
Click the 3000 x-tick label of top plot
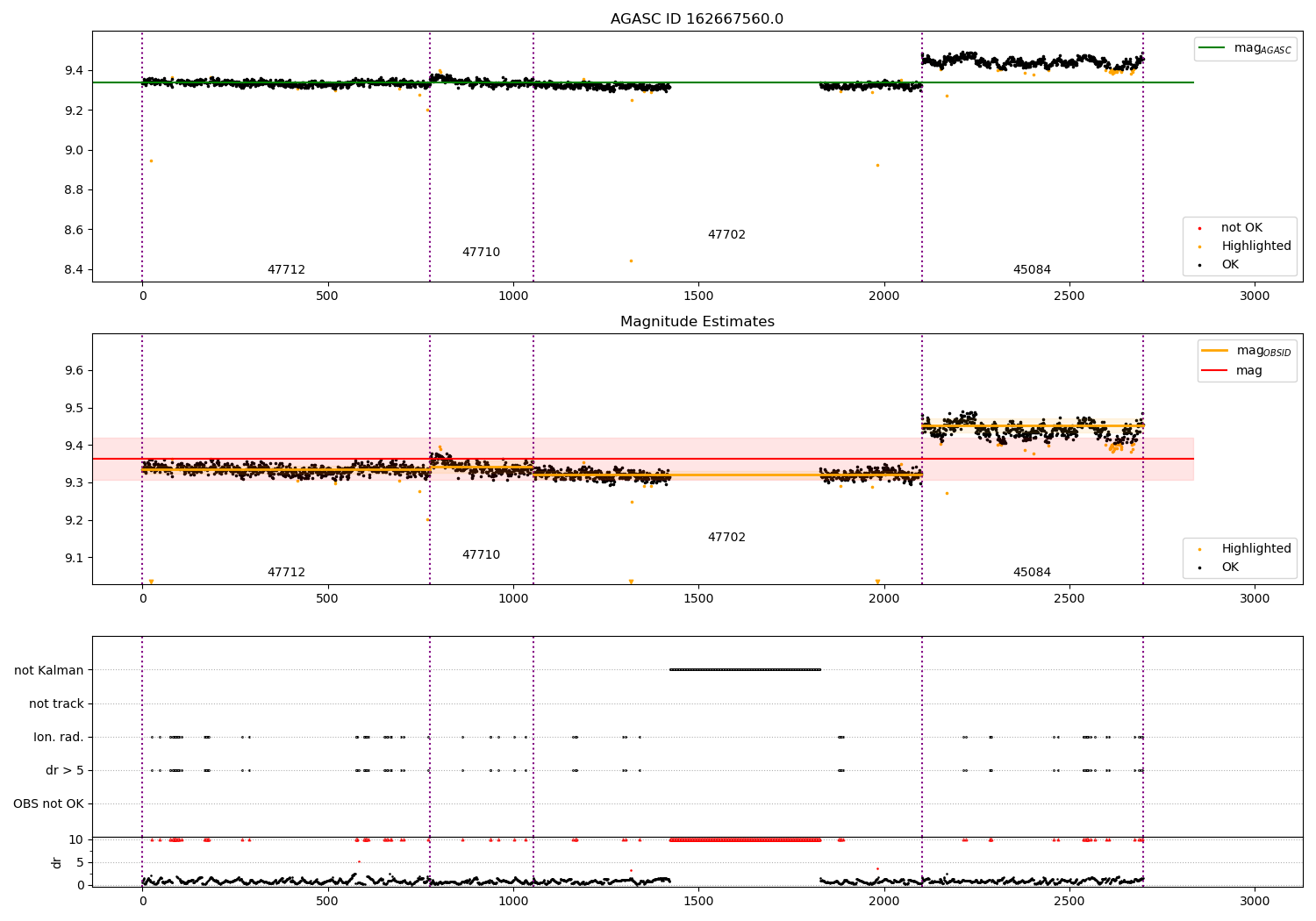tap(1255, 296)
